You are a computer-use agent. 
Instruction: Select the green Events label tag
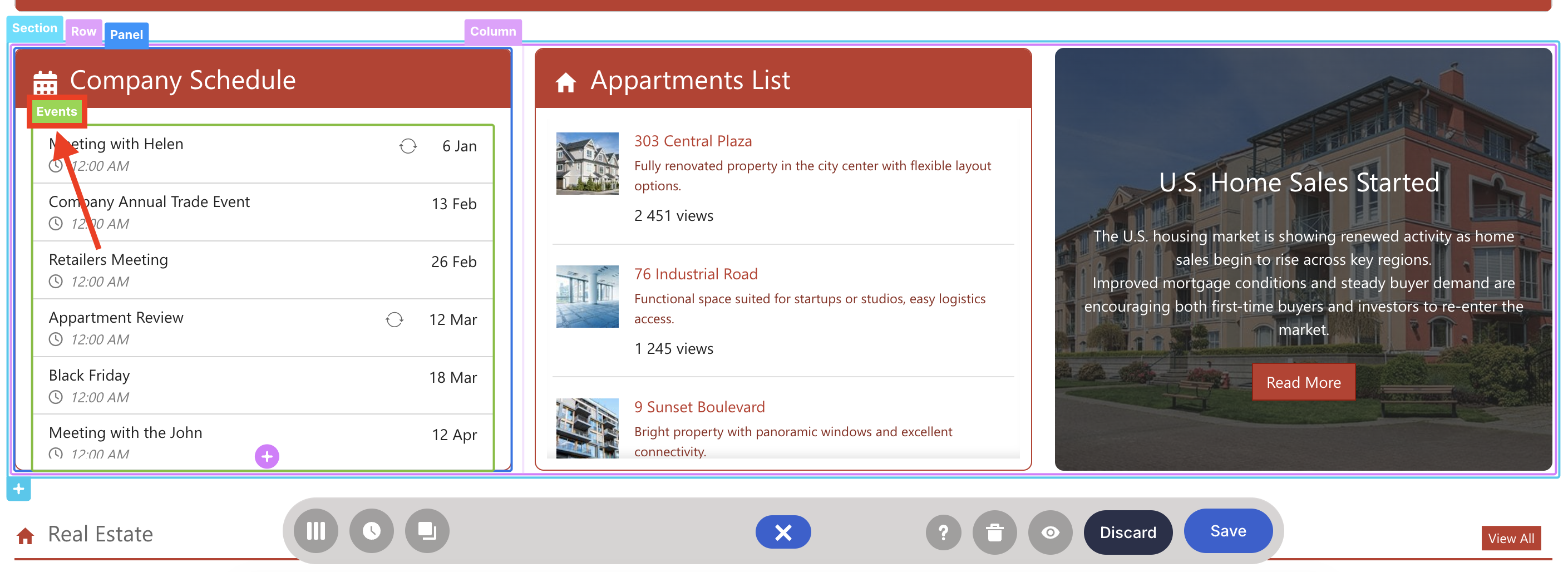pyautogui.click(x=57, y=111)
